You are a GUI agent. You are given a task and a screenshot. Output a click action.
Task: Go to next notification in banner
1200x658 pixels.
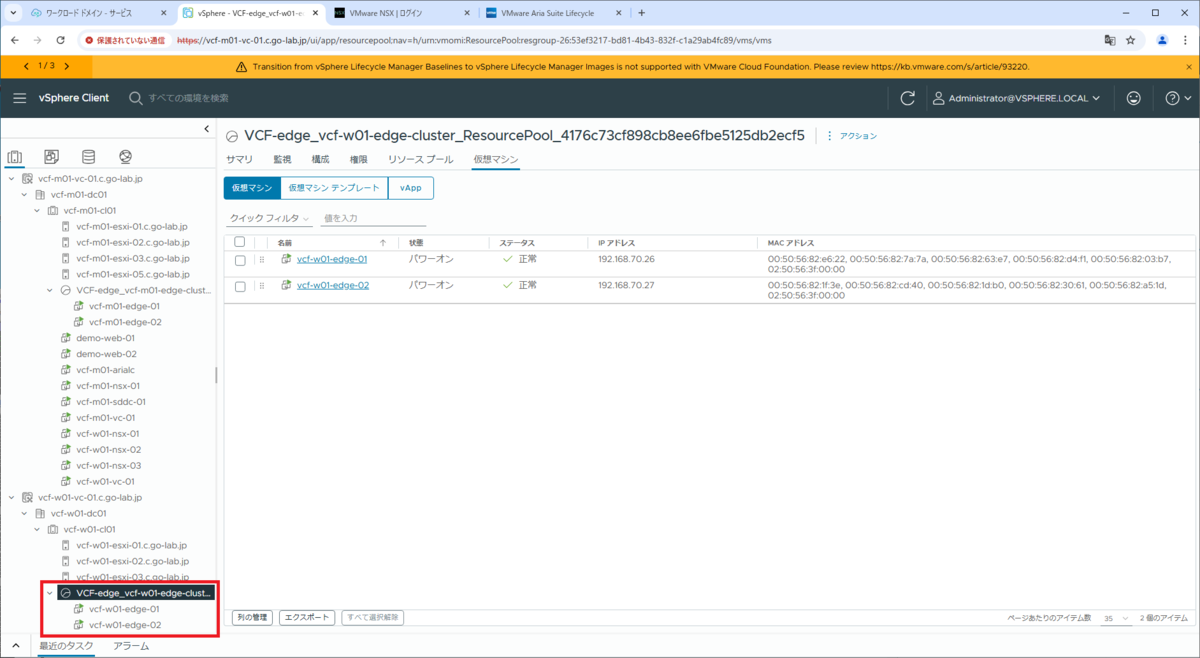click(67, 66)
